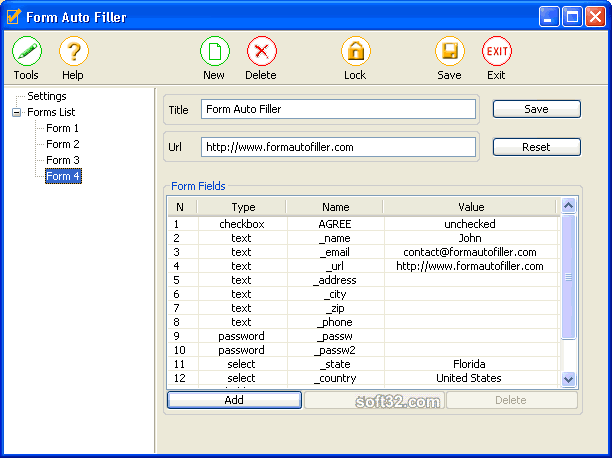Click the Type column header
The height and width of the screenshot is (458, 612).
[x=243, y=207]
